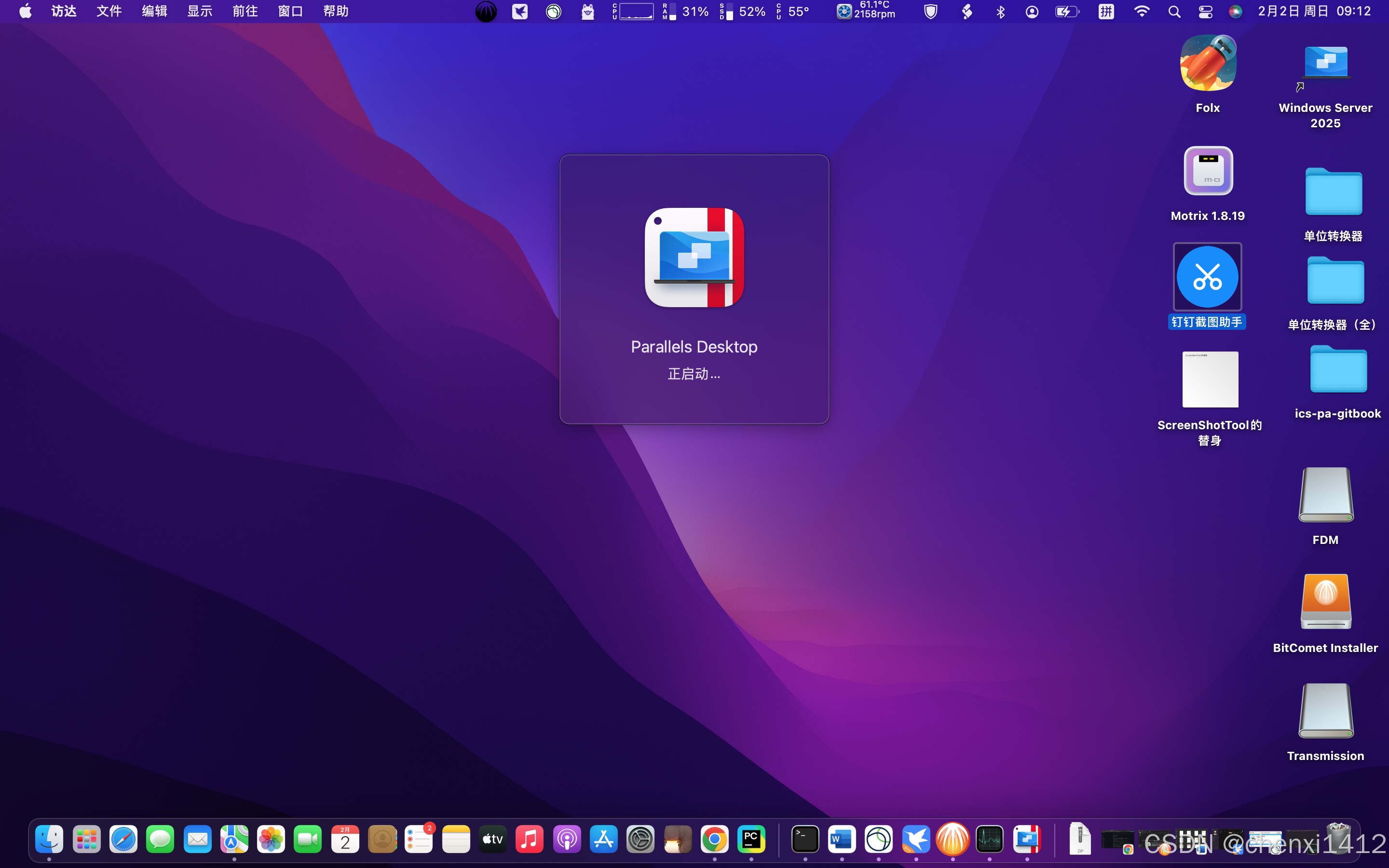Click the date and time 09:12 clock
Screen dimensions: 1389x868
(x=1314, y=12)
